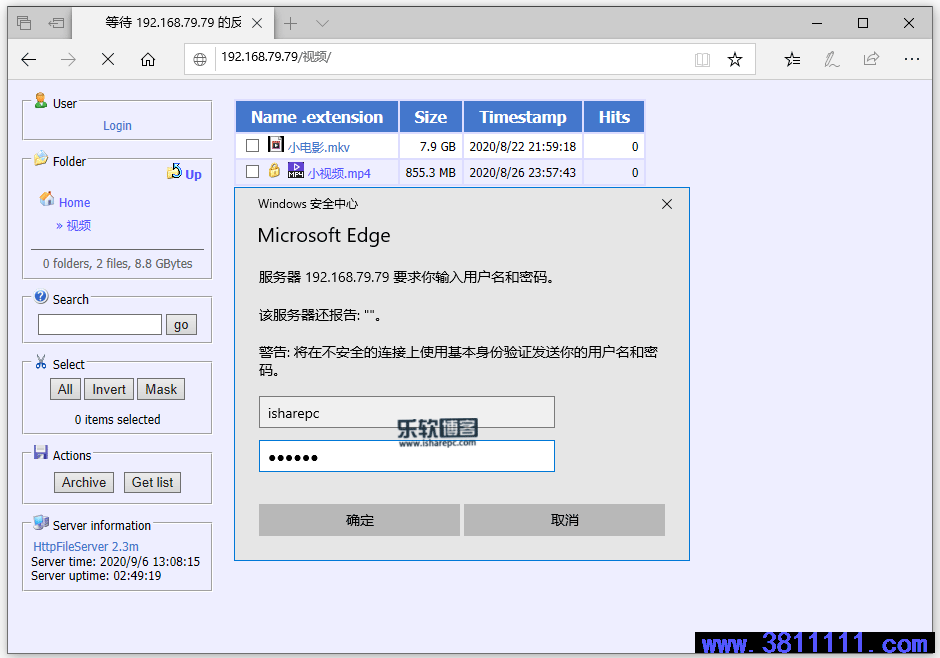This screenshot has width=940, height=658.
Task: Click the password input field
Action: (x=406, y=456)
